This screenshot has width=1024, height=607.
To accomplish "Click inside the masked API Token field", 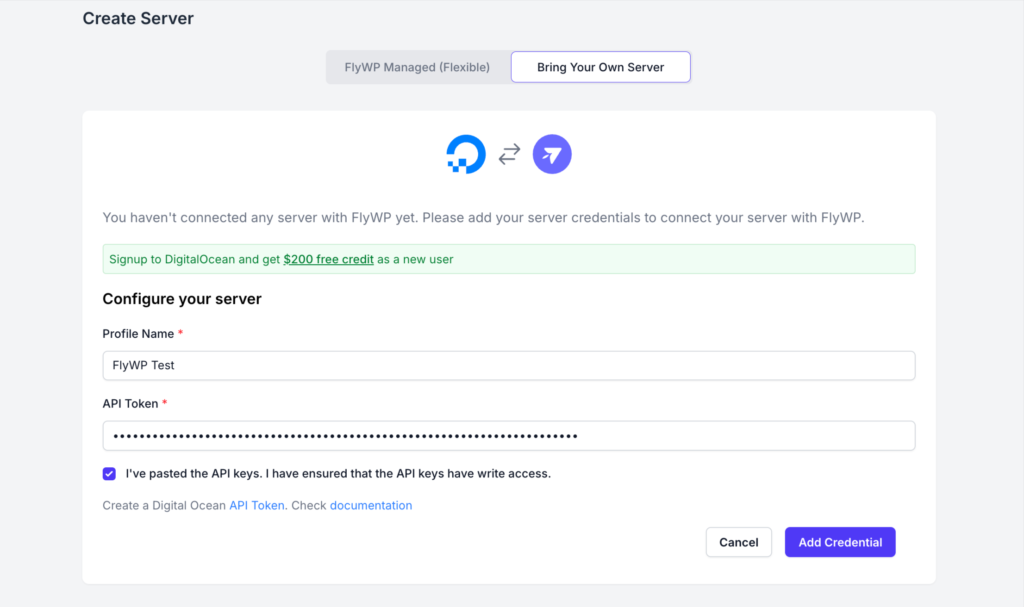I will click(508, 436).
